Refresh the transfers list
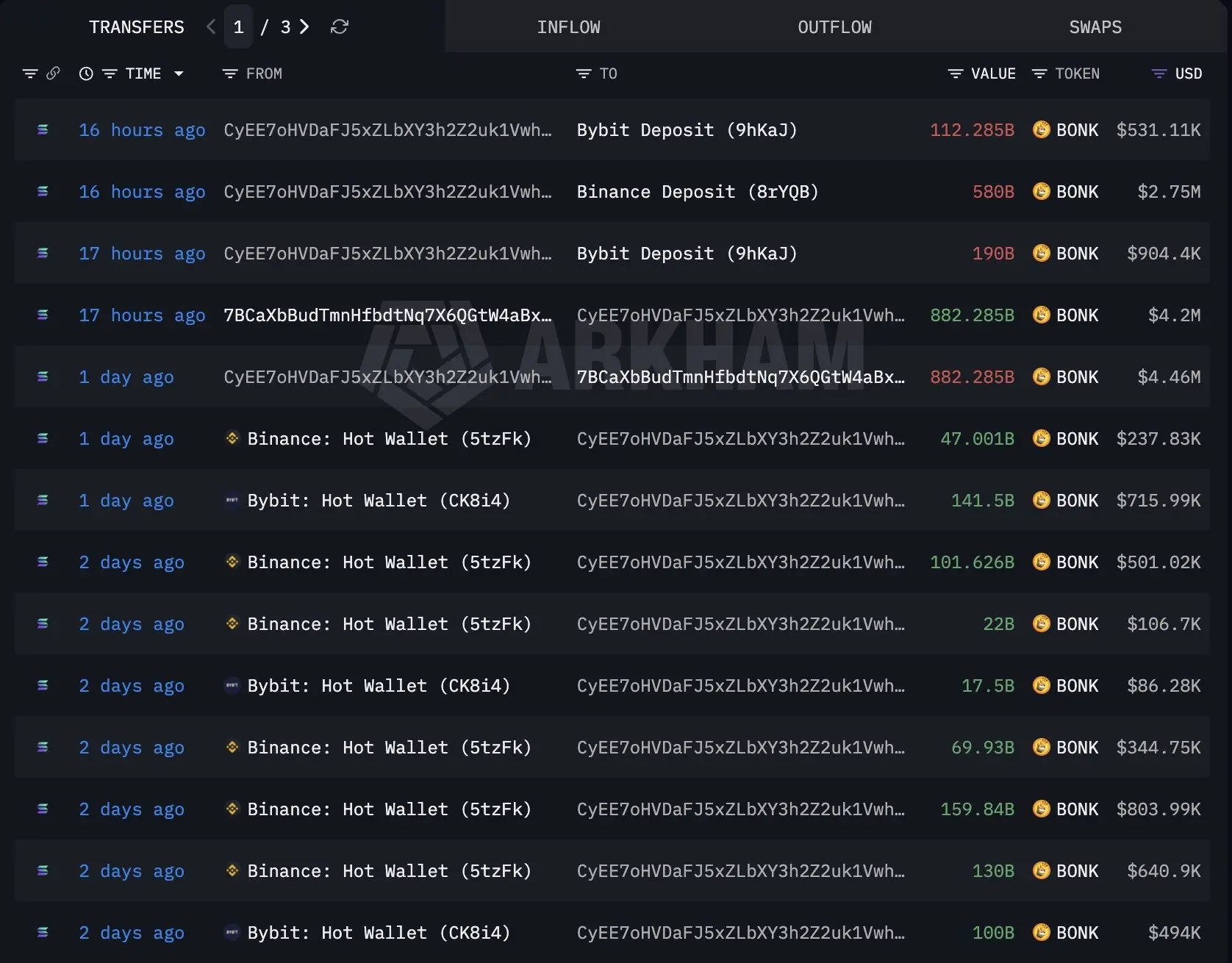 [340, 27]
